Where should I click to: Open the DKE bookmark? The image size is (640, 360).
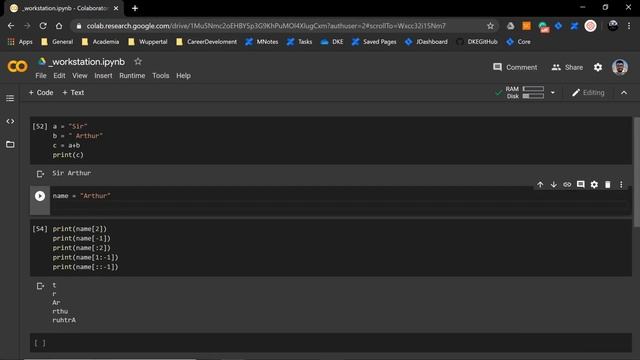point(332,42)
